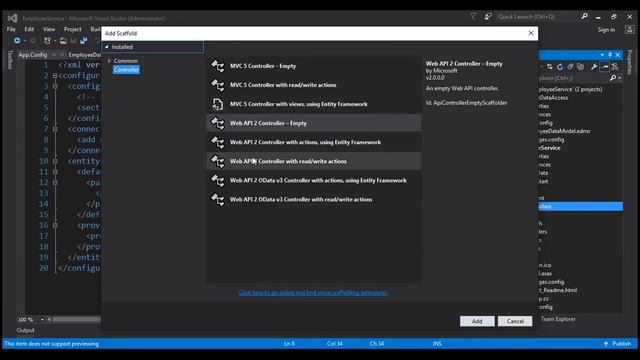Click Refresh in Solution Explorer toolbar

click(560, 67)
